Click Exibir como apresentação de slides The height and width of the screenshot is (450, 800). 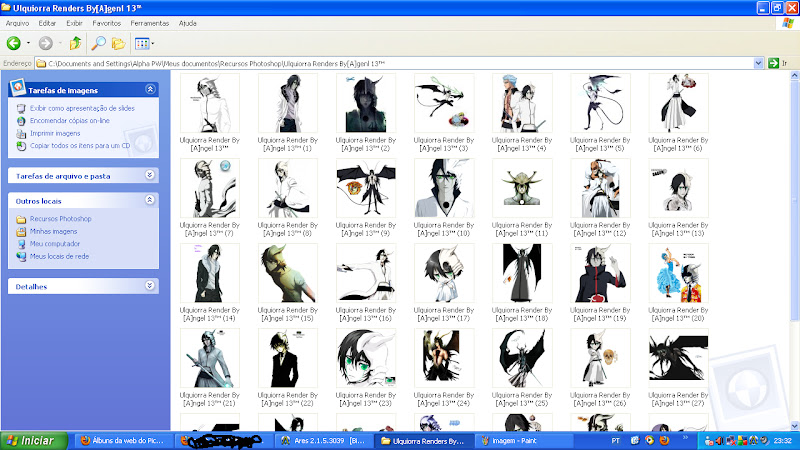click(82, 108)
